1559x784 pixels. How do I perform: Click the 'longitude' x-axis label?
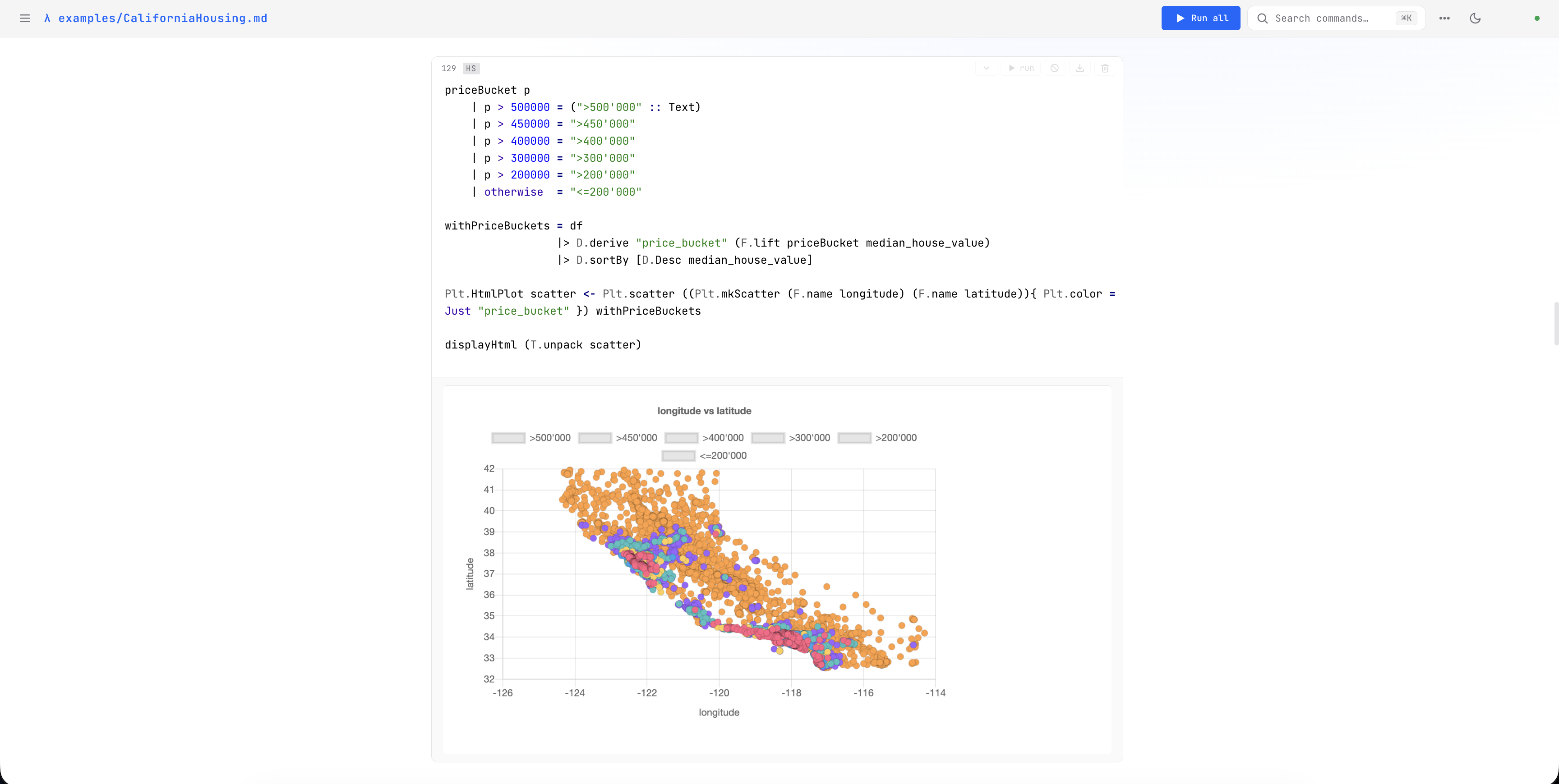point(719,712)
